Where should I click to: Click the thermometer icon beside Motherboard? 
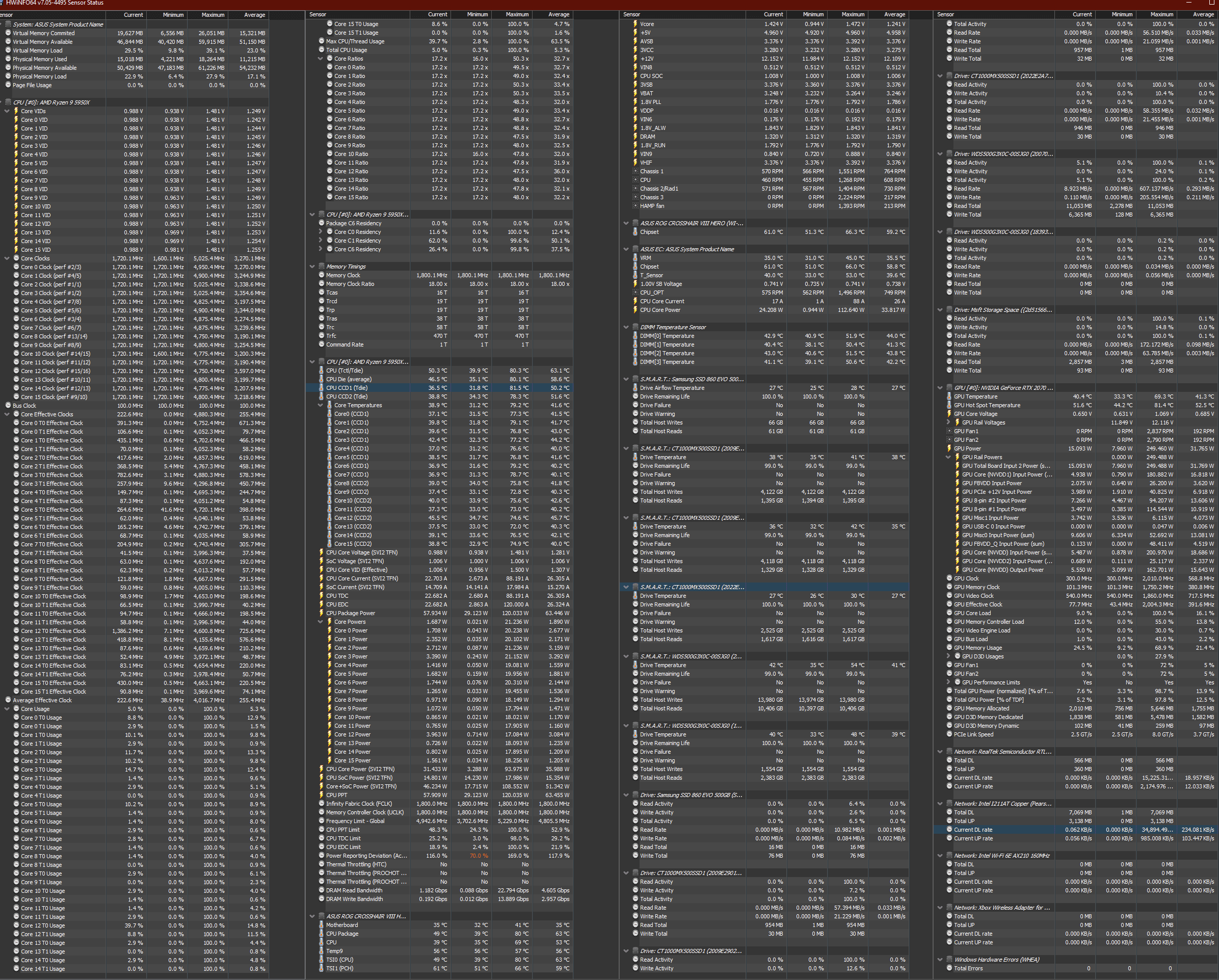[321, 925]
